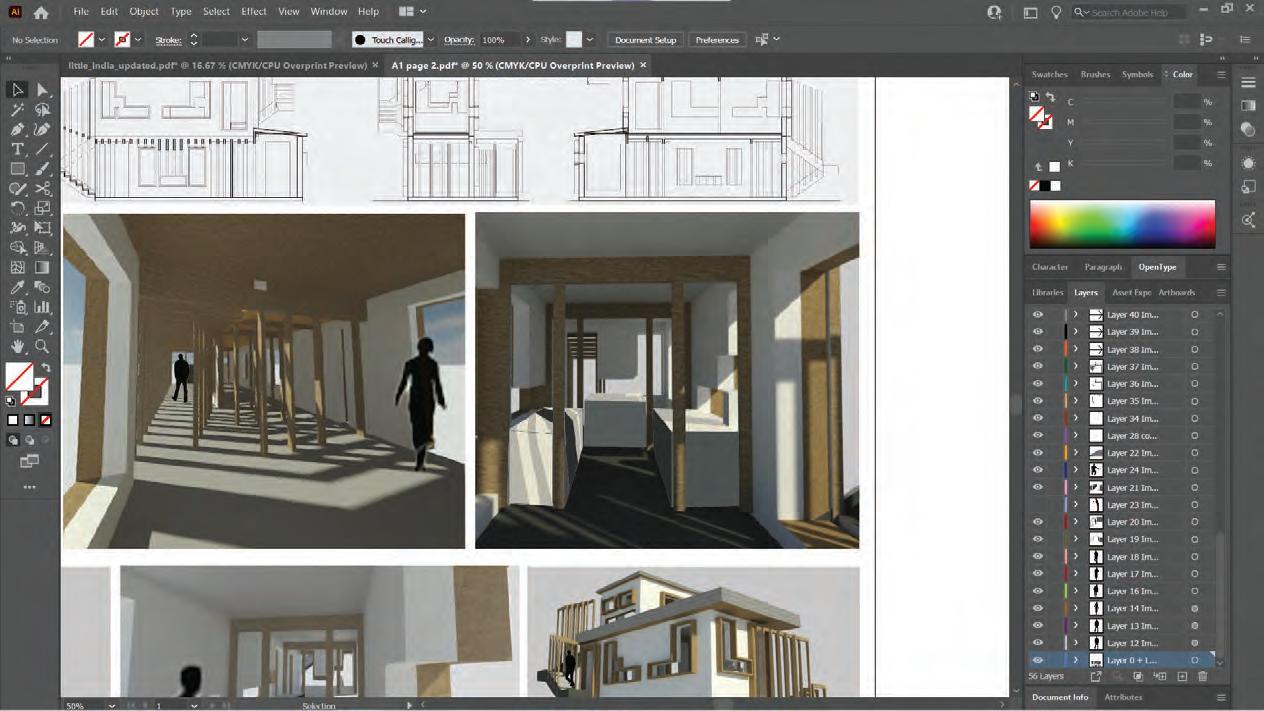Select the Line Segment tool
This screenshot has width=1264, height=711.
[42, 149]
